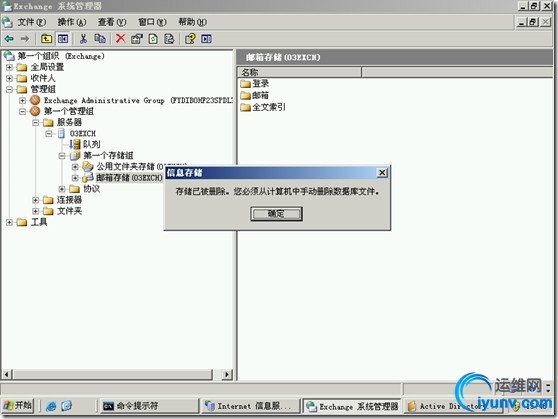Click the red Delete X toolbar icon

pyautogui.click(x=121, y=38)
